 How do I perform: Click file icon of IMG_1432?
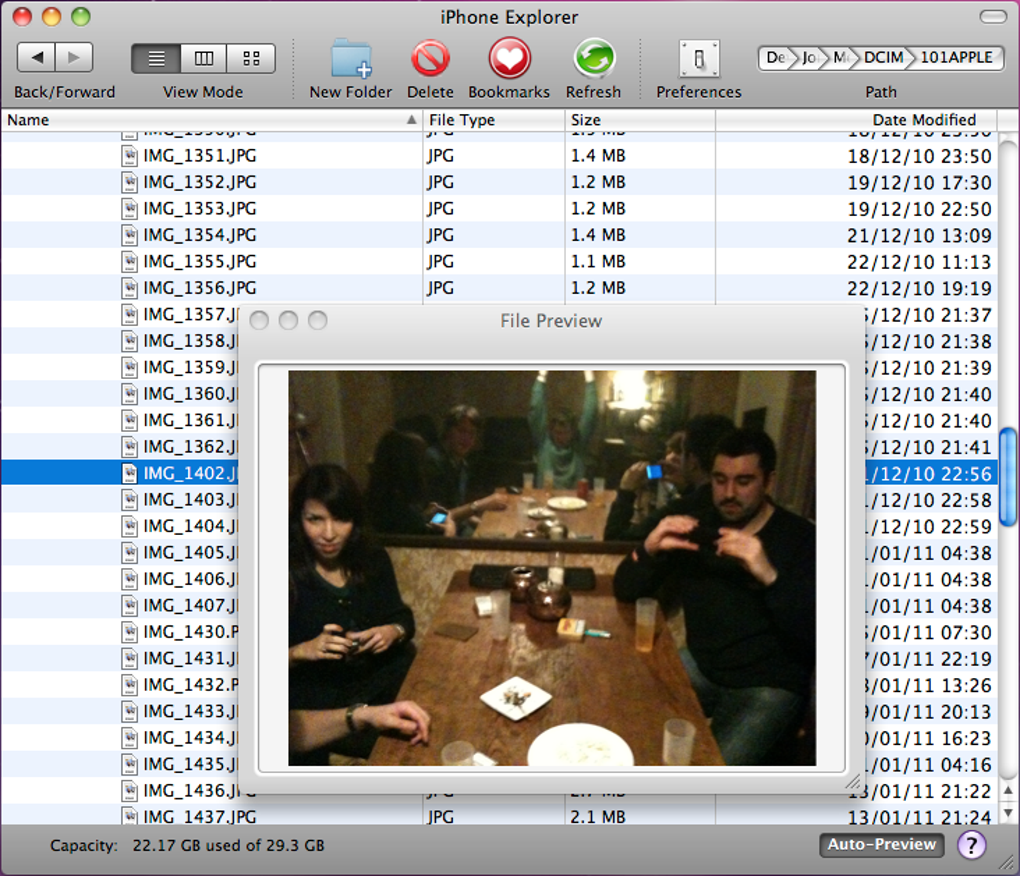tap(130, 685)
